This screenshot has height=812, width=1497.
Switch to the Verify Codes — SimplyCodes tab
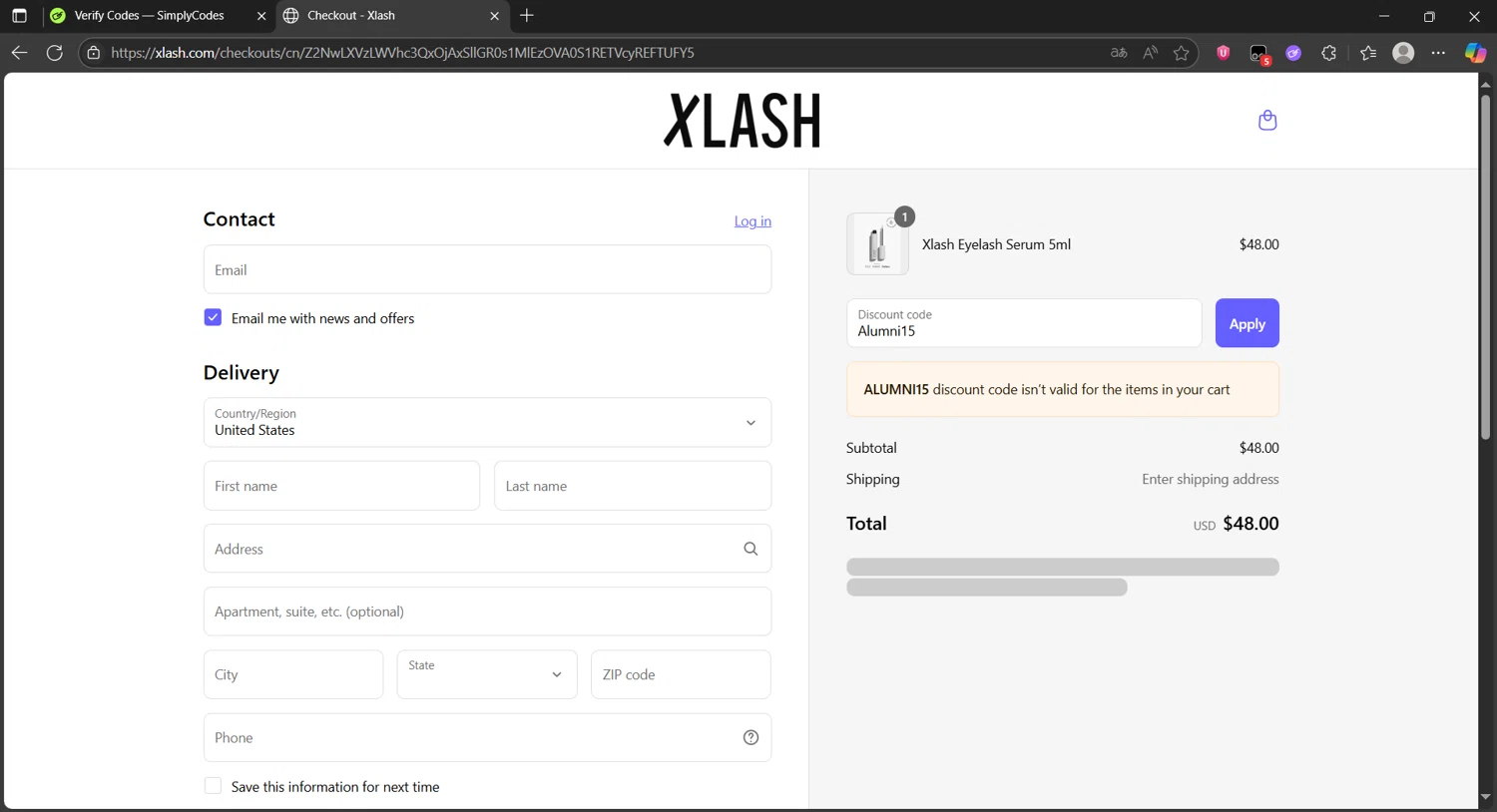pos(158,16)
